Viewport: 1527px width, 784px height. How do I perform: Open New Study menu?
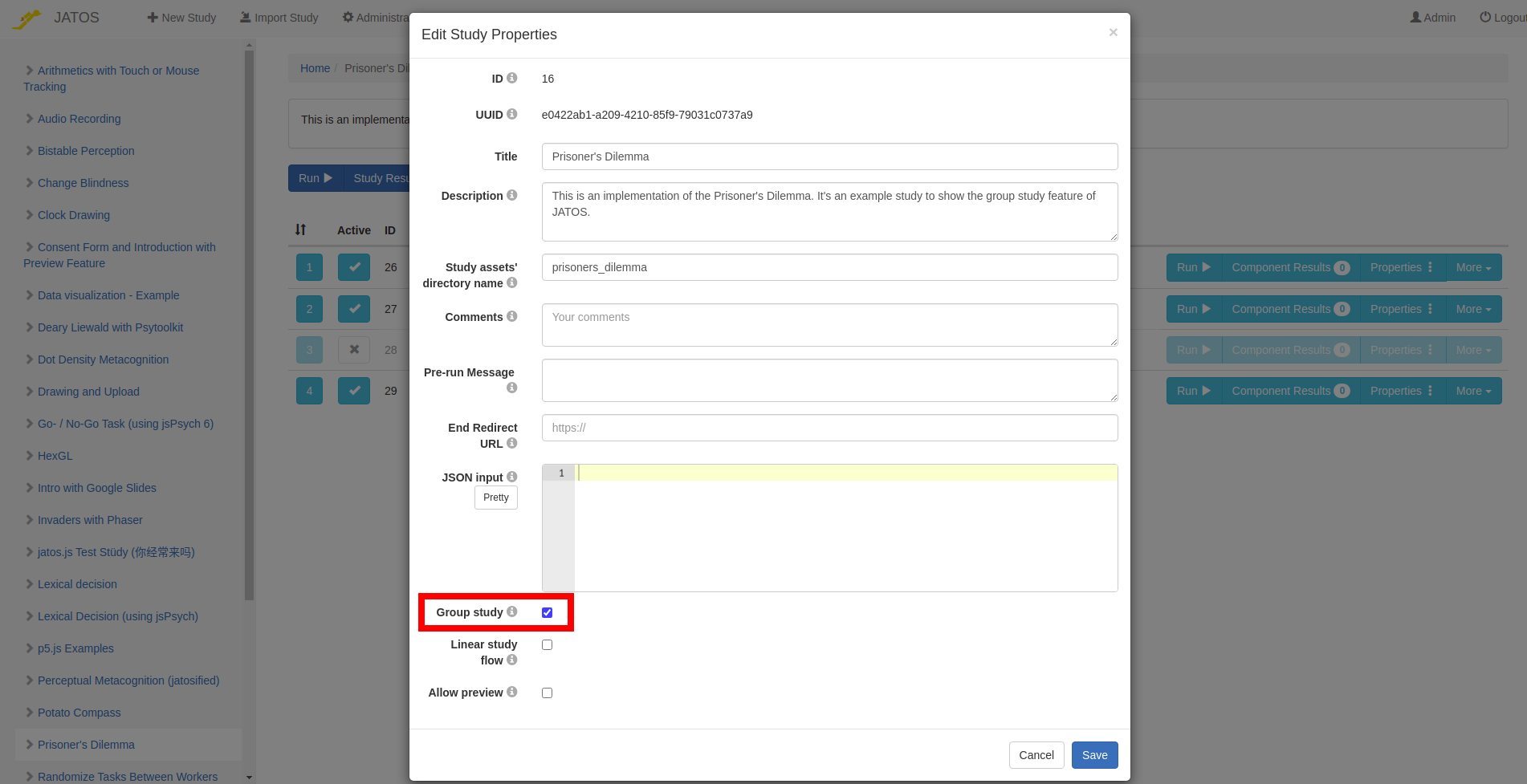[x=181, y=18]
